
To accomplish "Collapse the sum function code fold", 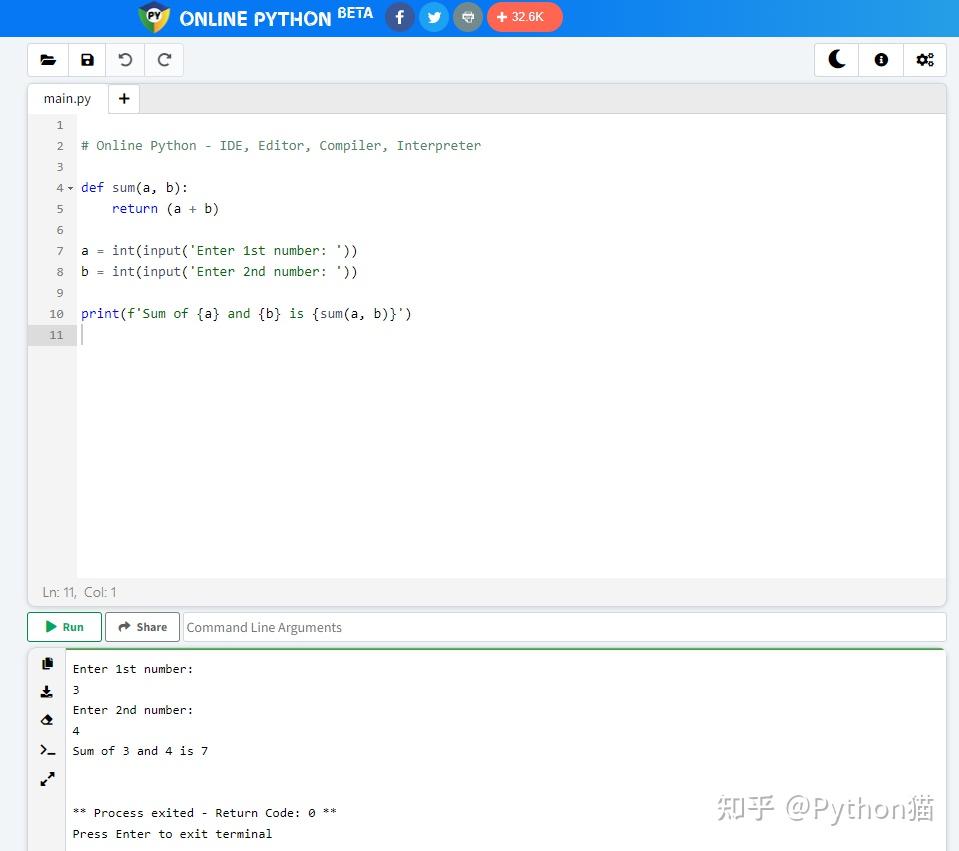I will click(70, 188).
